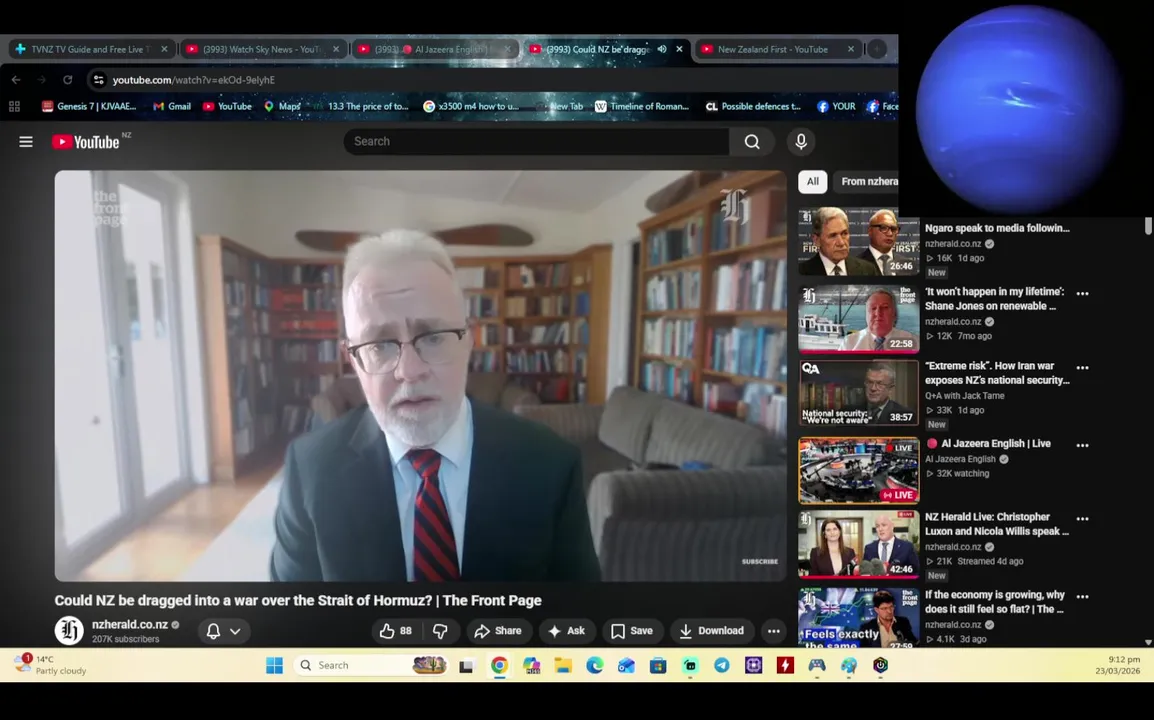Start voice search with the microphone
The height and width of the screenshot is (720, 1154).
801,141
